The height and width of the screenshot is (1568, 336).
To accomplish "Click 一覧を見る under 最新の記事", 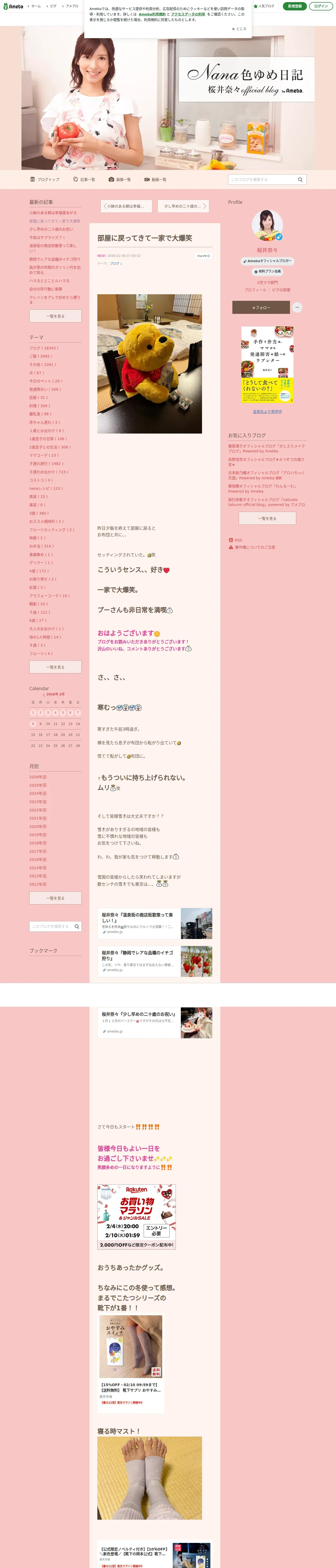I will [x=55, y=316].
